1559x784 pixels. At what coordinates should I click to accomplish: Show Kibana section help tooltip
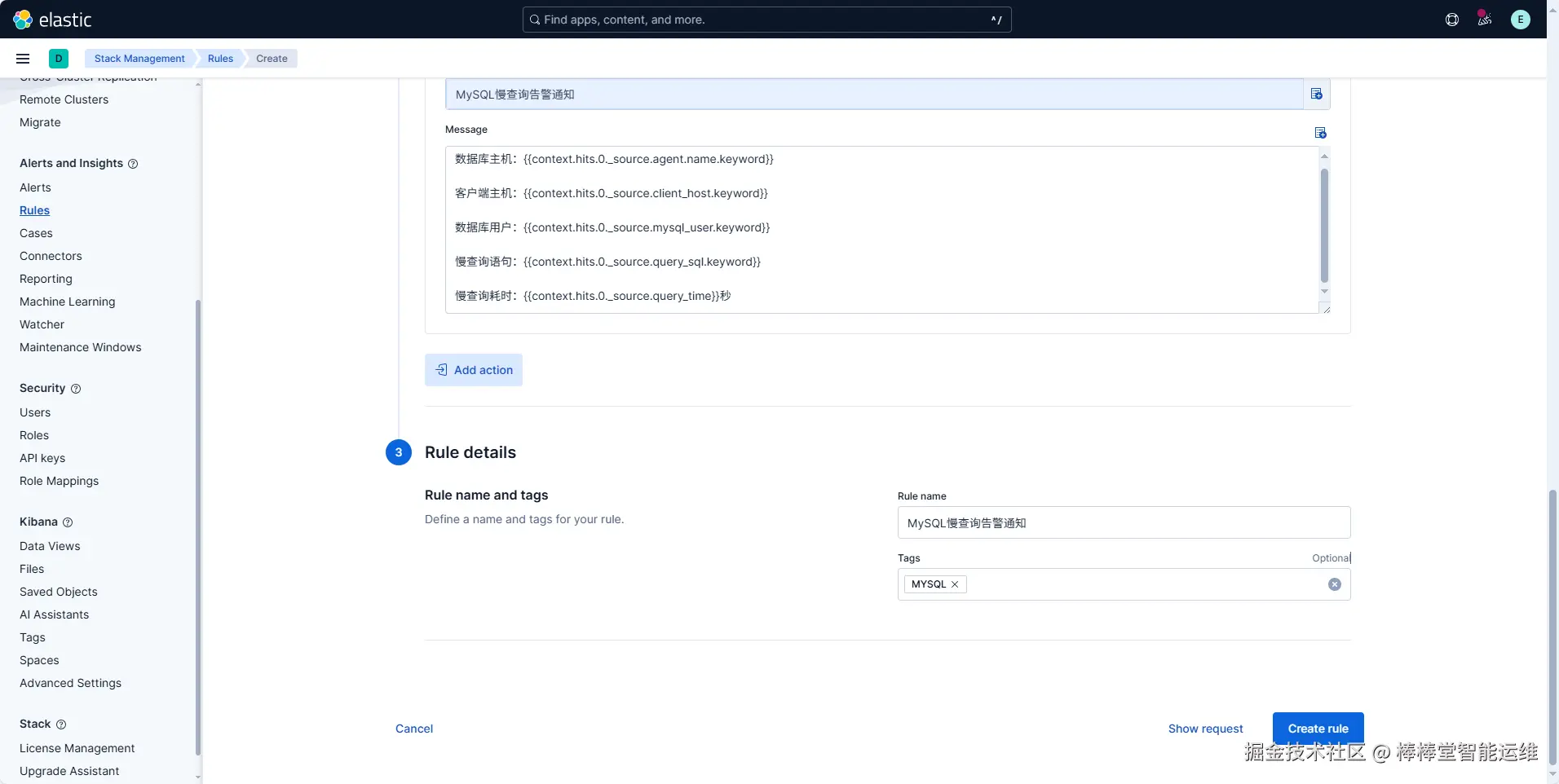coord(68,522)
